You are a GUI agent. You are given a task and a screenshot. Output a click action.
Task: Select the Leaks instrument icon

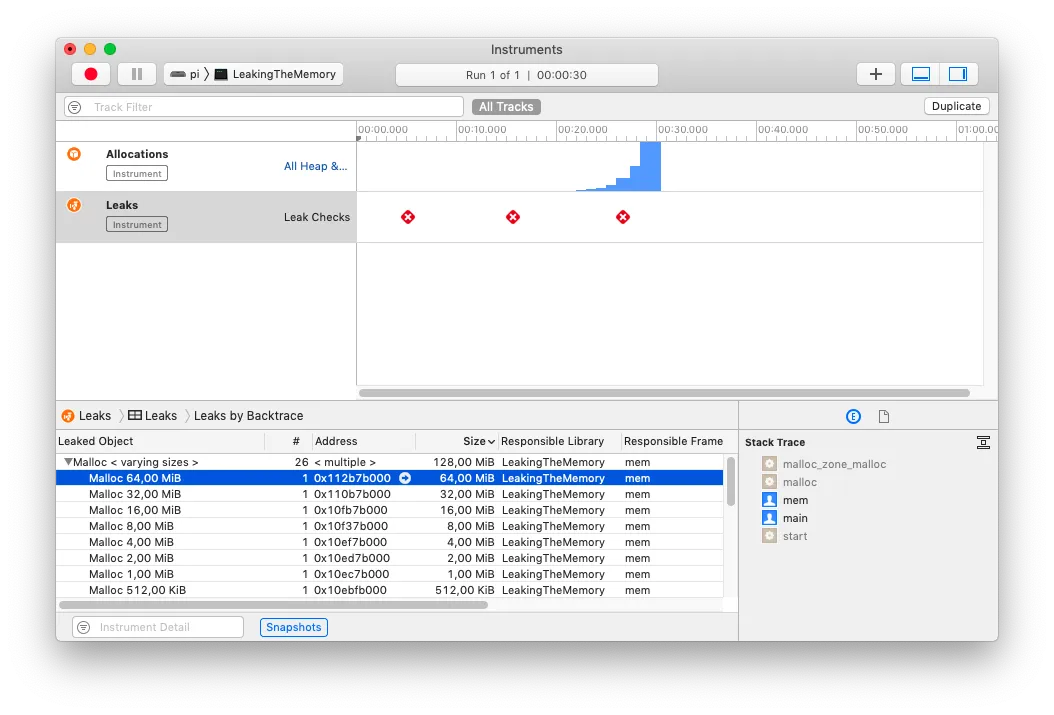coord(74,205)
